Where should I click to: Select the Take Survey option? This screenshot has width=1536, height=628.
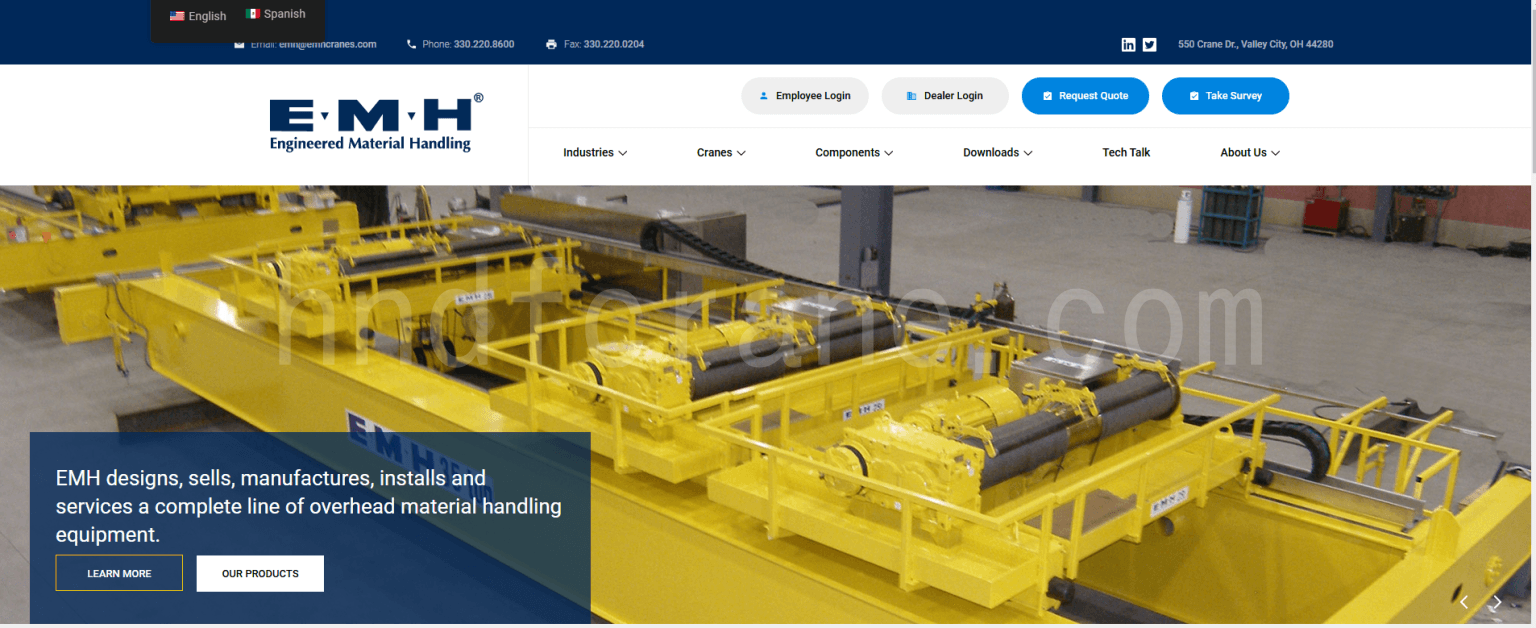pyautogui.click(x=1225, y=95)
